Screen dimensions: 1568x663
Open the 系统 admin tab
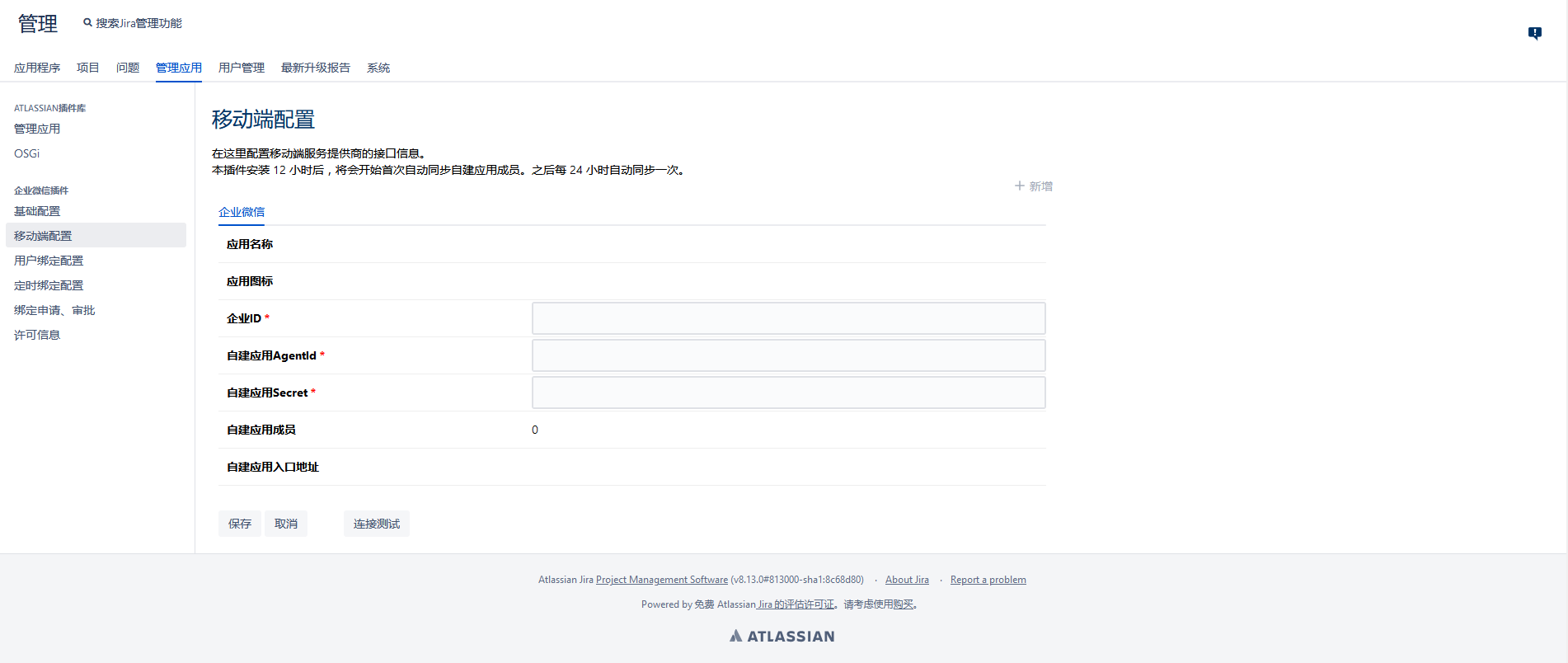point(378,68)
